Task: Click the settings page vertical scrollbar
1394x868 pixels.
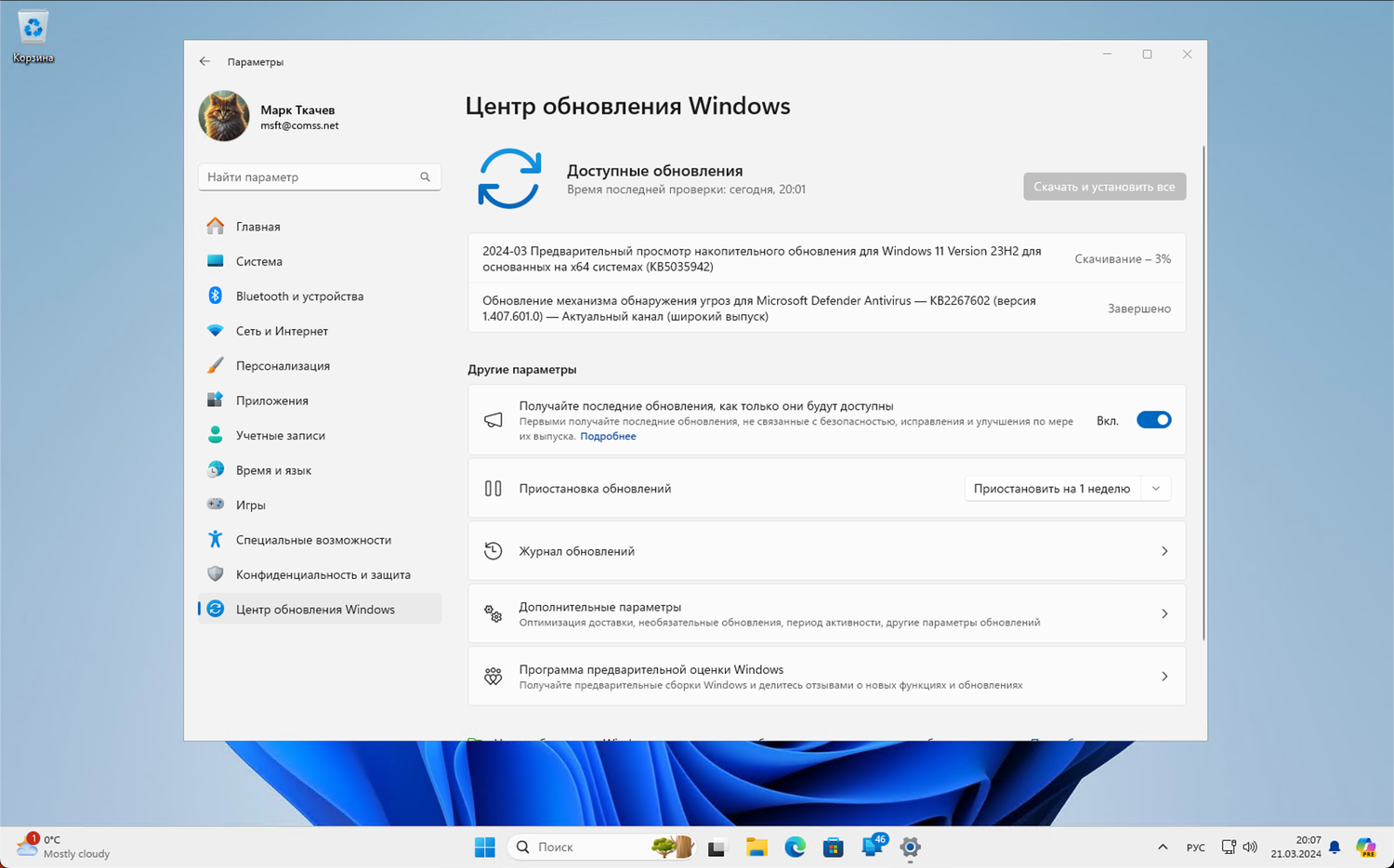Action: tap(1203, 392)
